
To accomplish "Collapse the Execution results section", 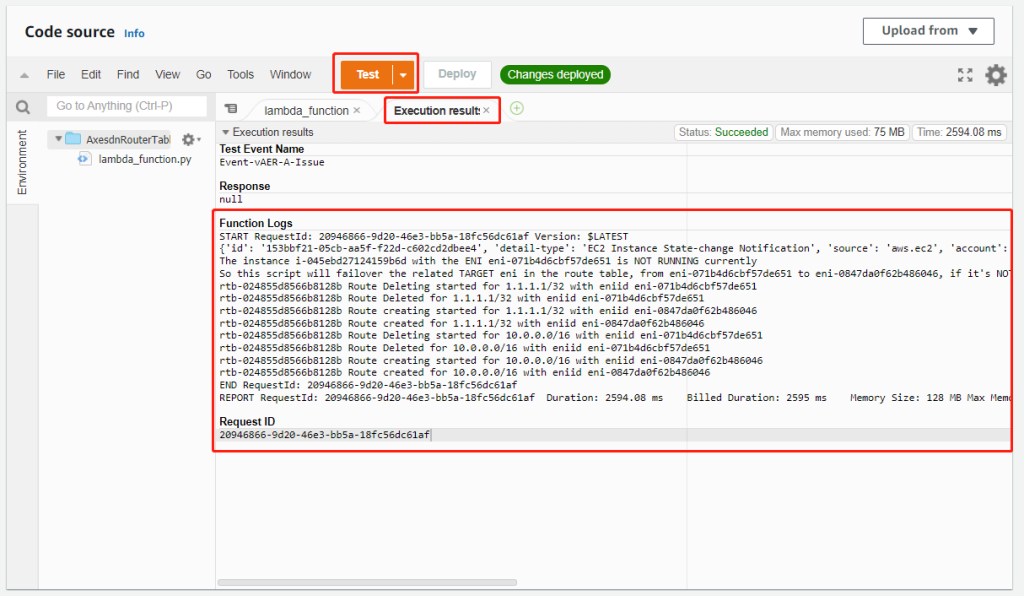I will pos(226,132).
